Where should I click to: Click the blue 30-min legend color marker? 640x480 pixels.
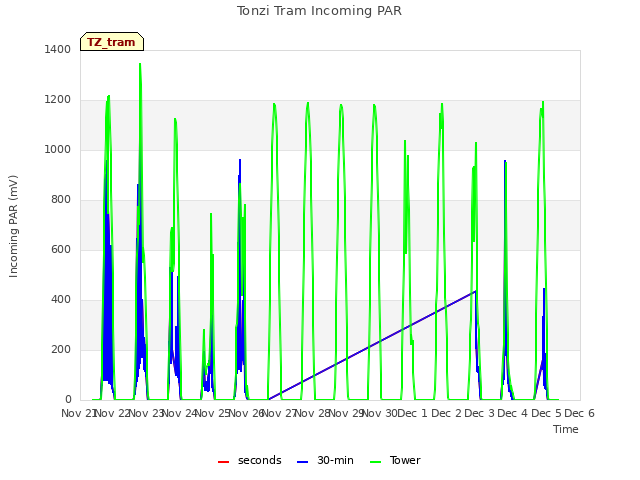coord(302,462)
